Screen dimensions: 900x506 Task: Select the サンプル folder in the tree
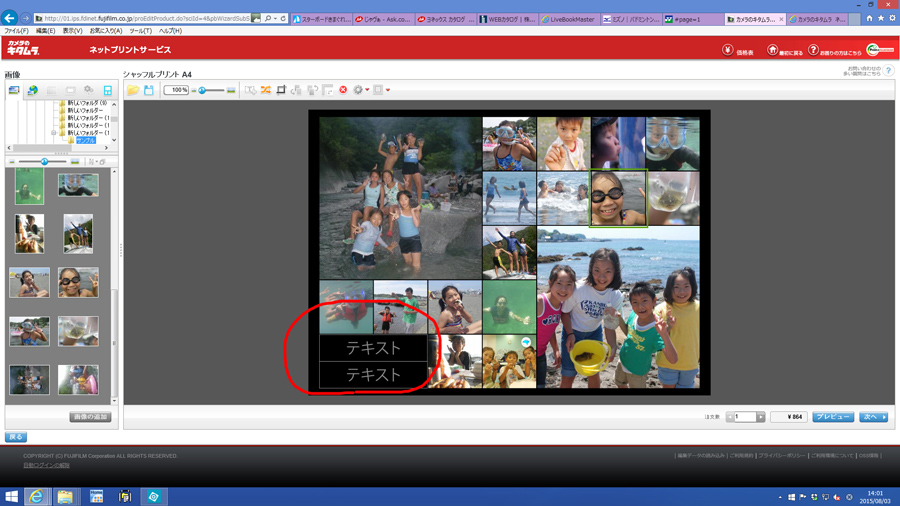(86, 140)
